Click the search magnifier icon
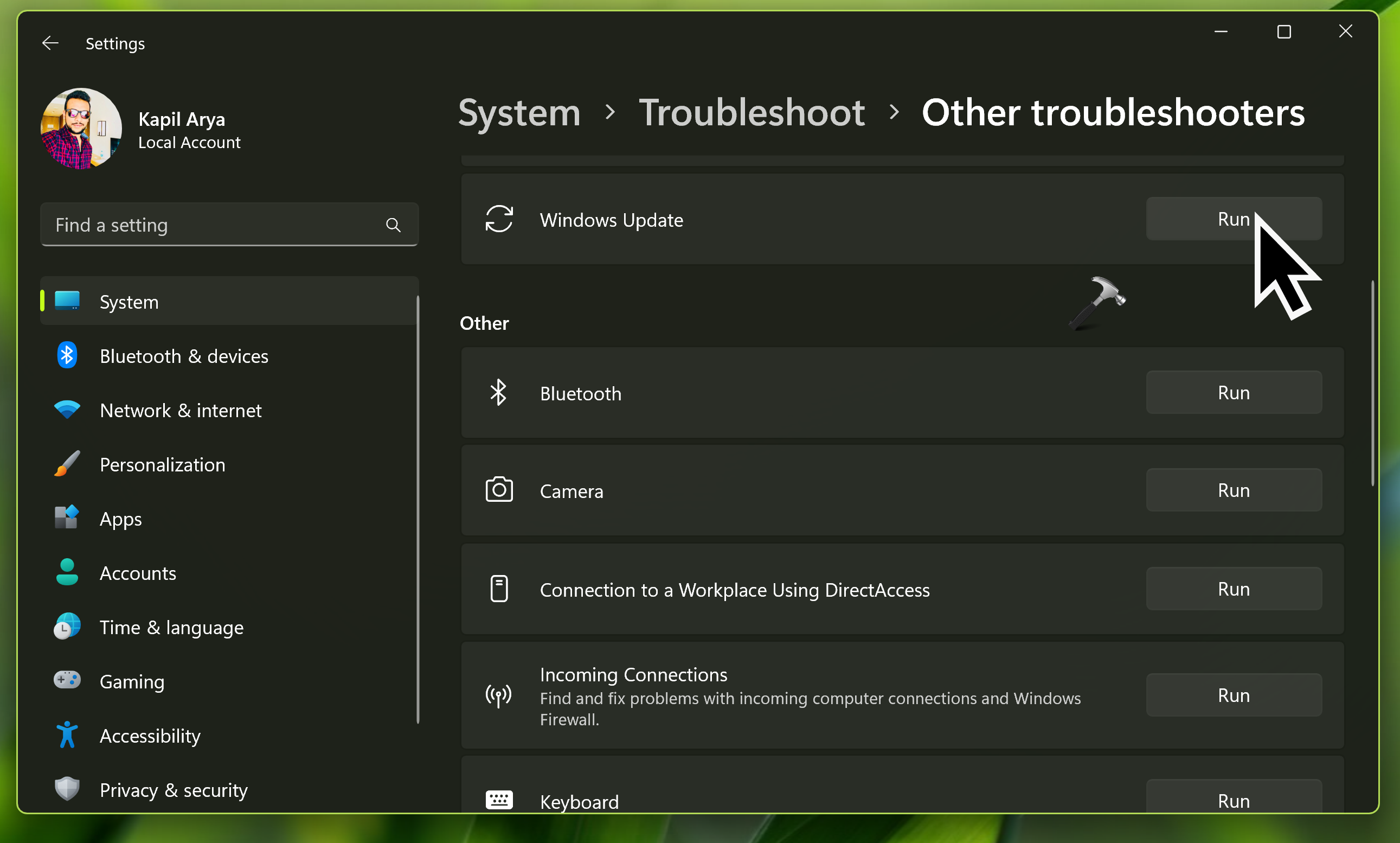 pos(393,226)
